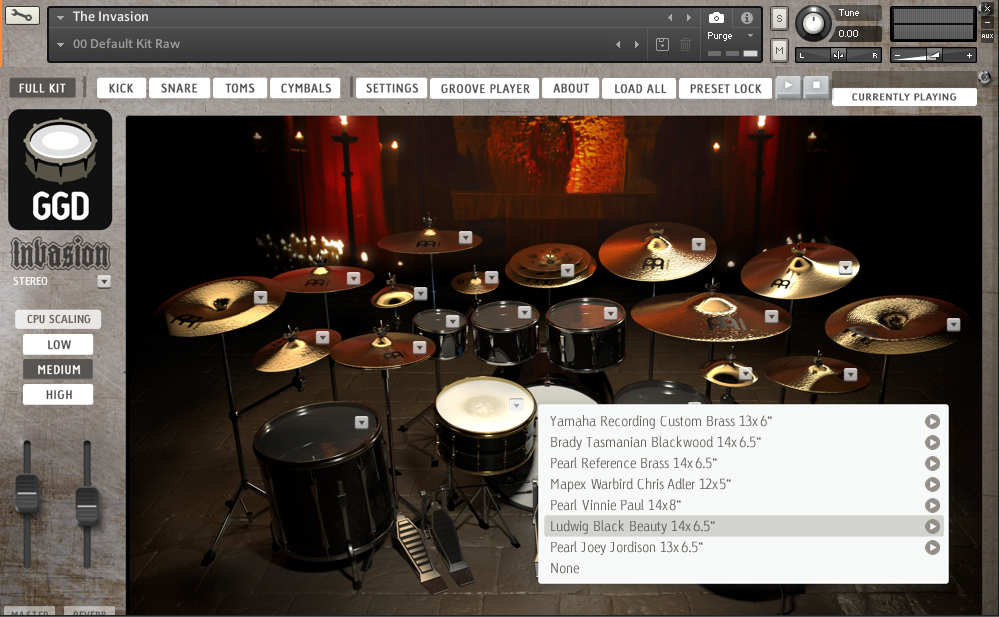The image size is (999, 617).
Task: Open the far-right china cymbal dropdown arrow
Action: (953, 324)
